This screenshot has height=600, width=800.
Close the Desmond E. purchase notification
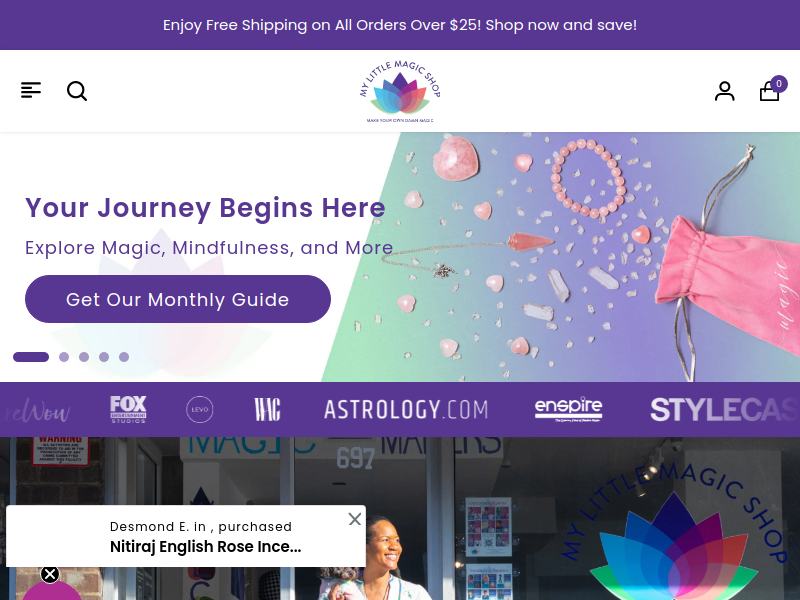click(355, 519)
